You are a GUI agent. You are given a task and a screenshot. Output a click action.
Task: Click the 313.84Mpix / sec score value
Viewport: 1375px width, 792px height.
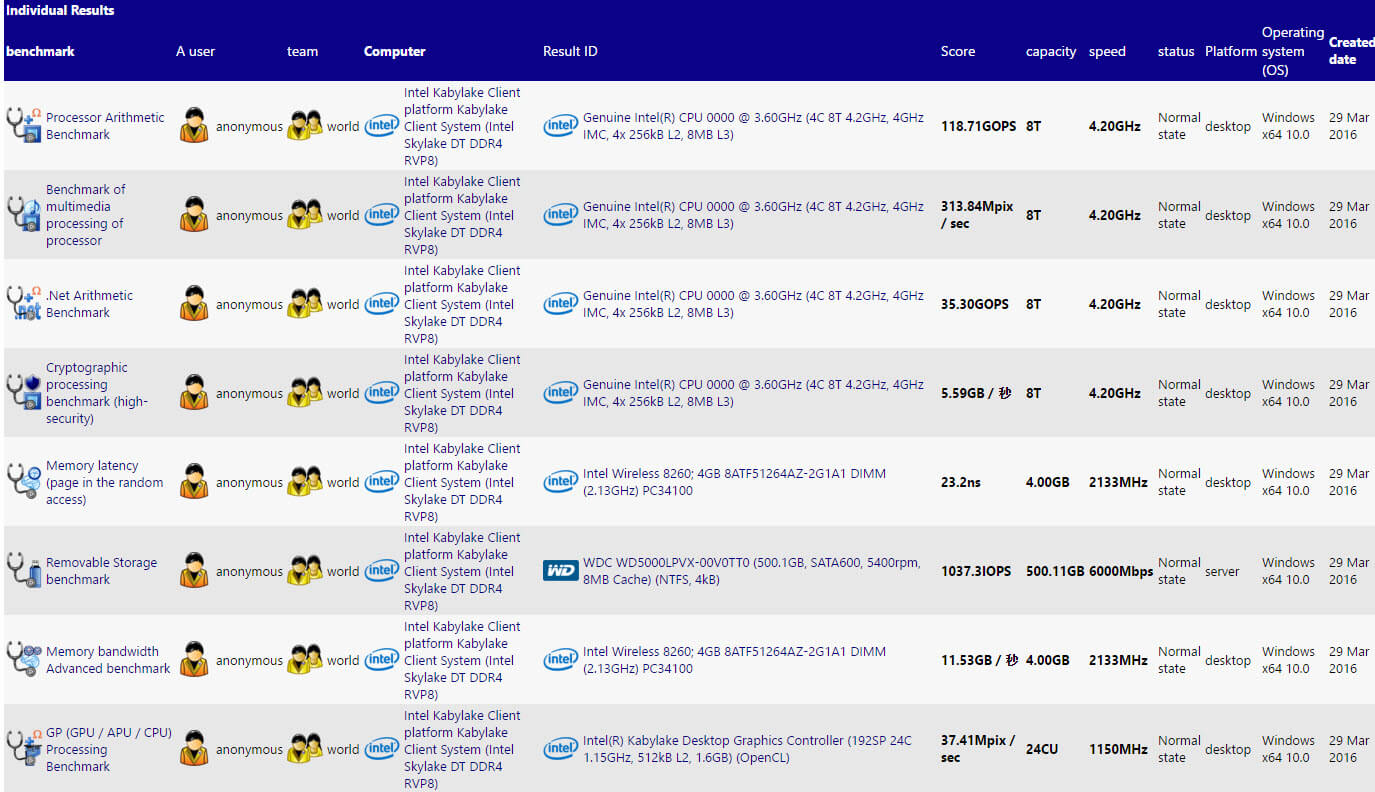[977, 215]
